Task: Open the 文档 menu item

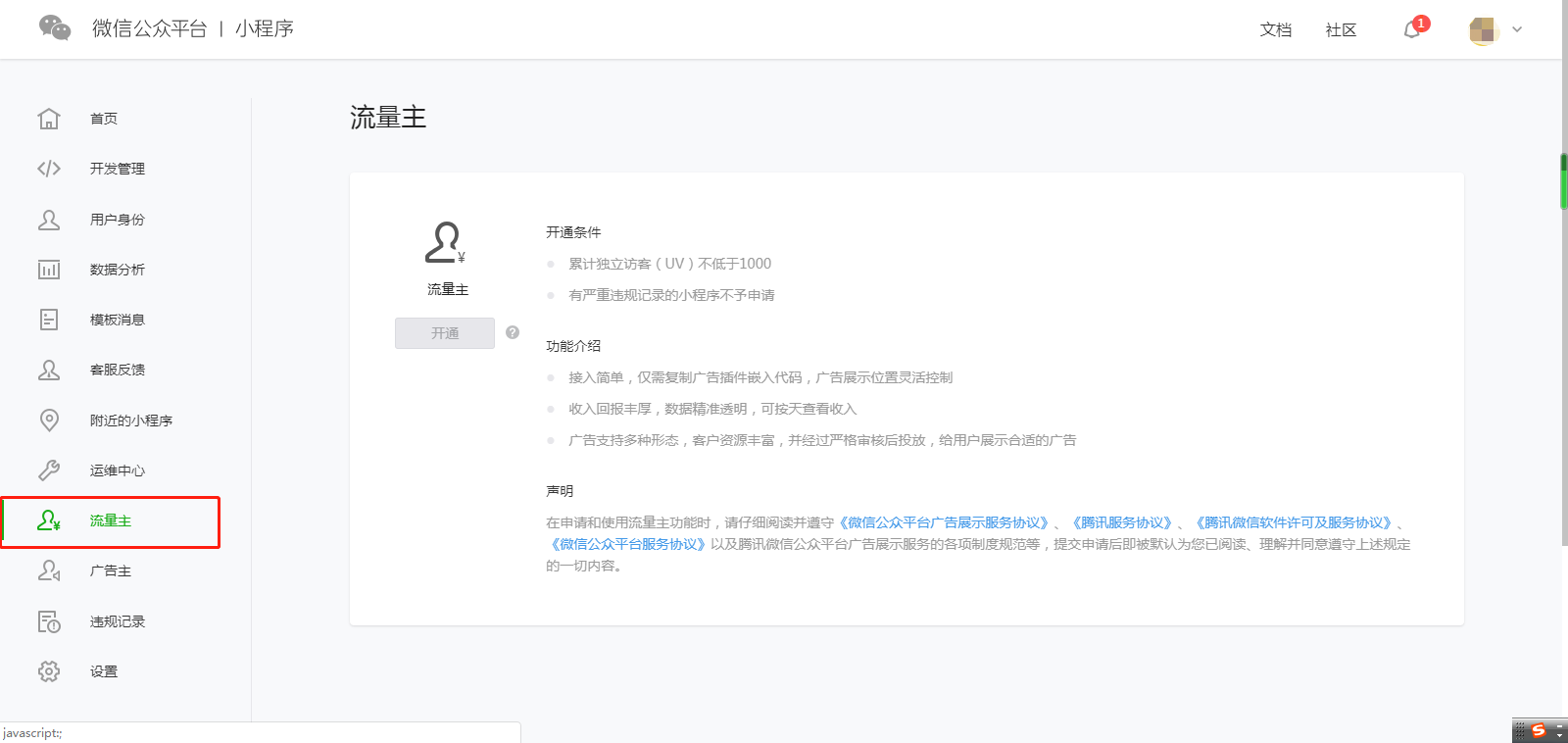Action: [1275, 30]
